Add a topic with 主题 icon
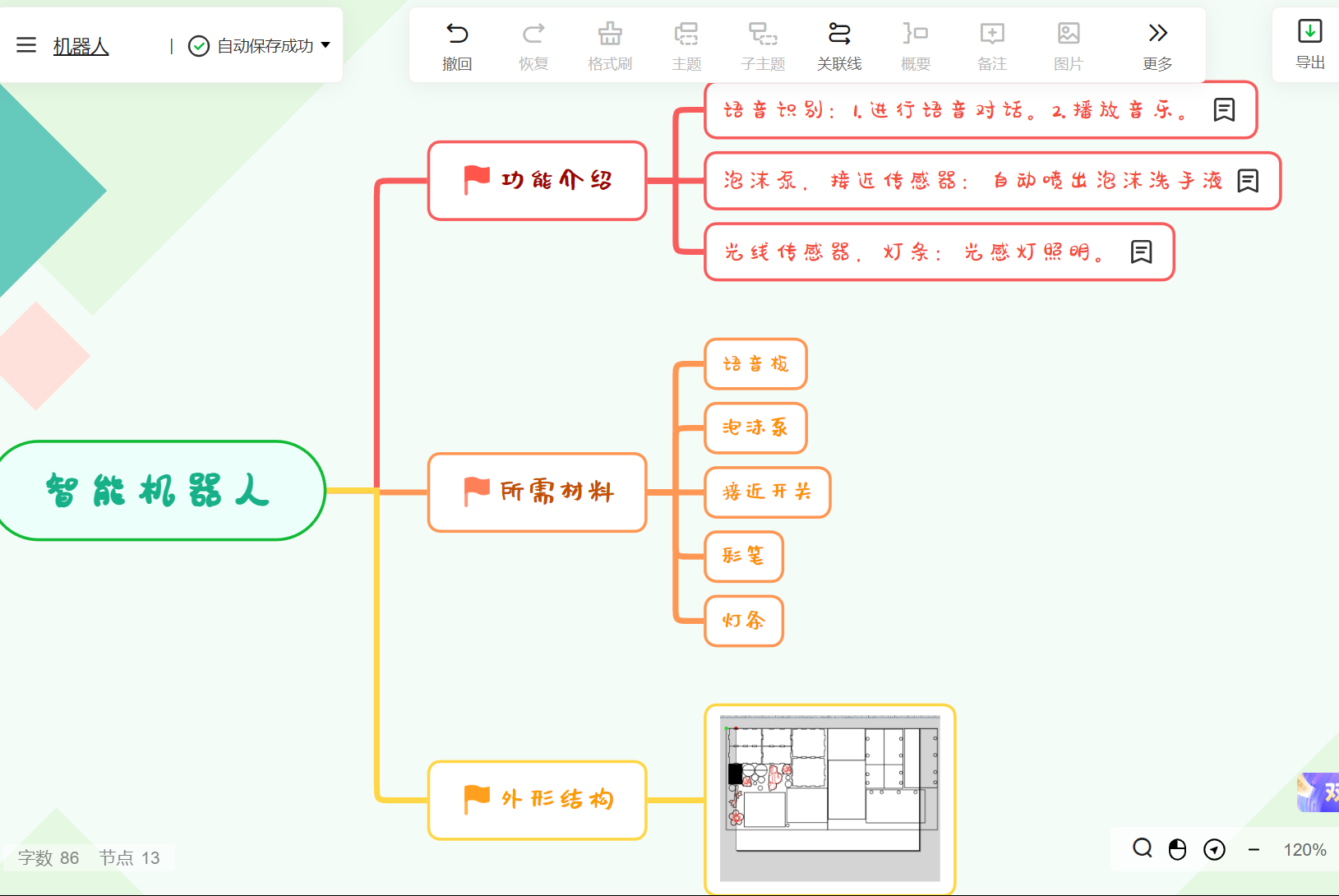Screen dimensions: 1339x896 pos(686,34)
